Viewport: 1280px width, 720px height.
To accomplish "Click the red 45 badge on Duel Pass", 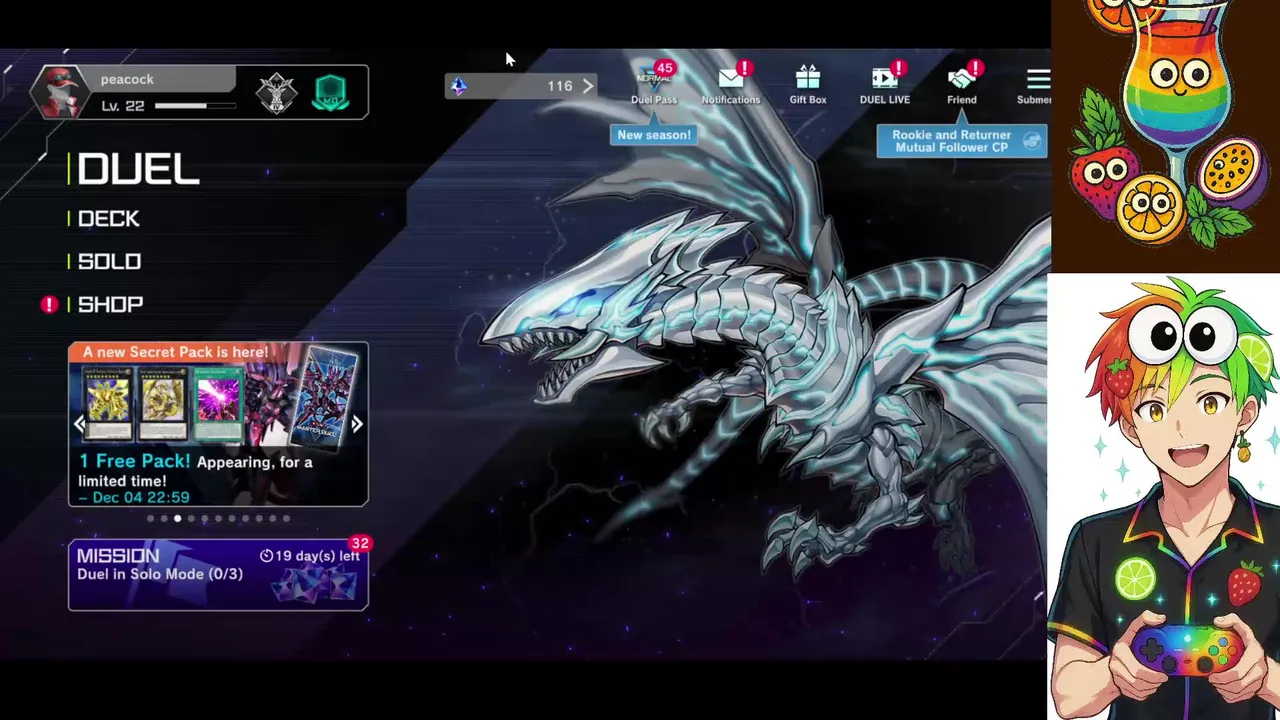I will [665, 68].
